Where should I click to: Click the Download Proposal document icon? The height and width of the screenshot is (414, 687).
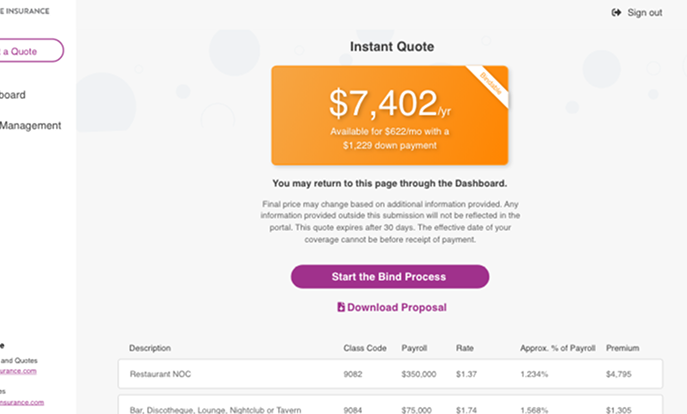tap(341, 307)
